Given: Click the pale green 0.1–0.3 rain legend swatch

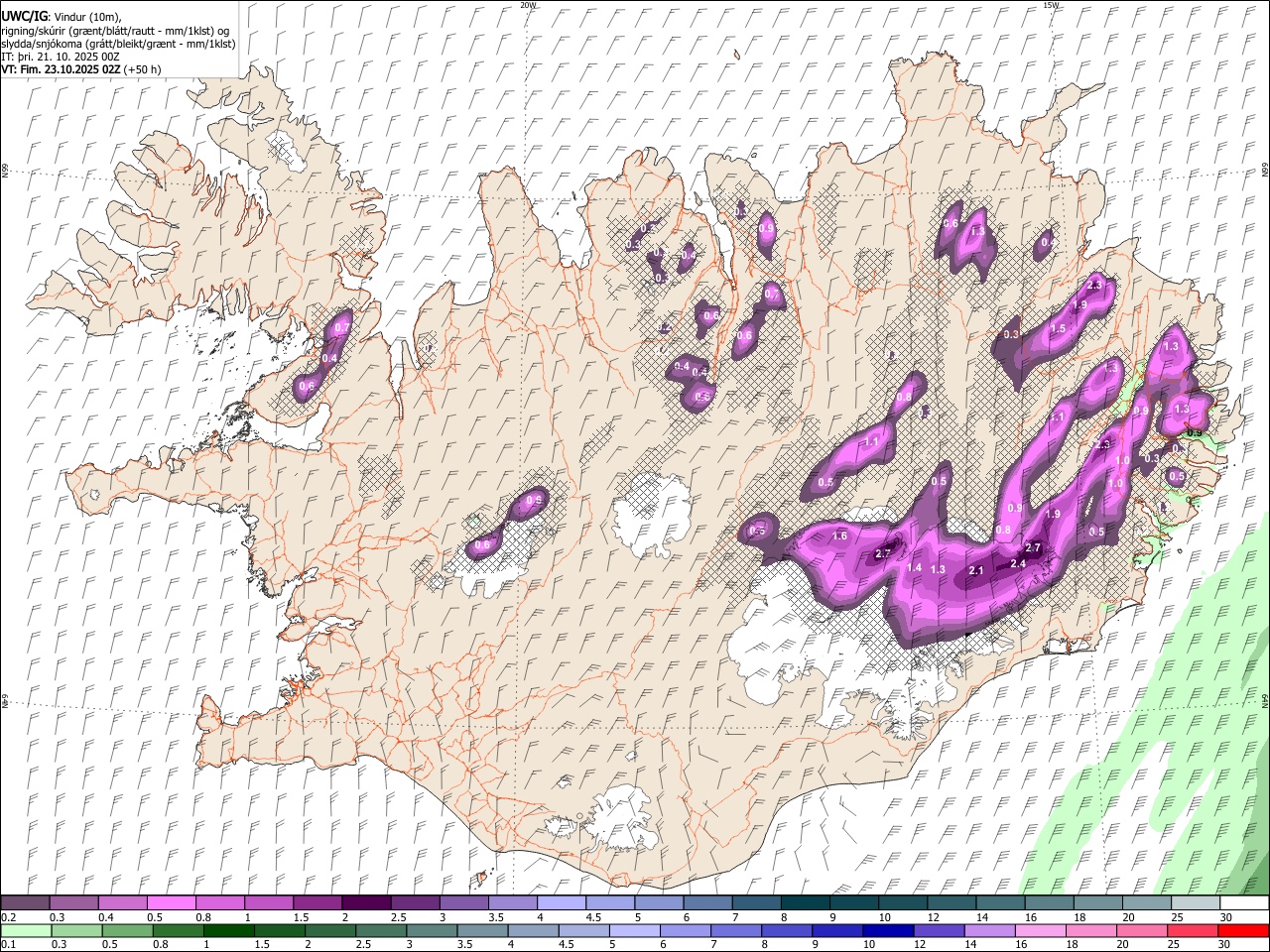Looking at the screenshot, I should 26,930.
